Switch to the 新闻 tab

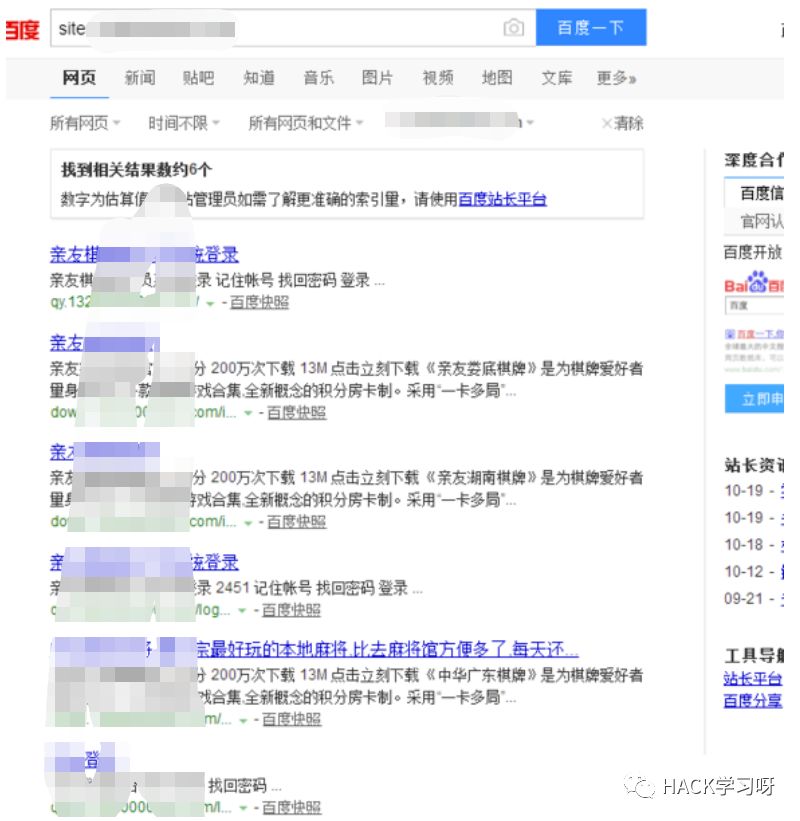140,77
